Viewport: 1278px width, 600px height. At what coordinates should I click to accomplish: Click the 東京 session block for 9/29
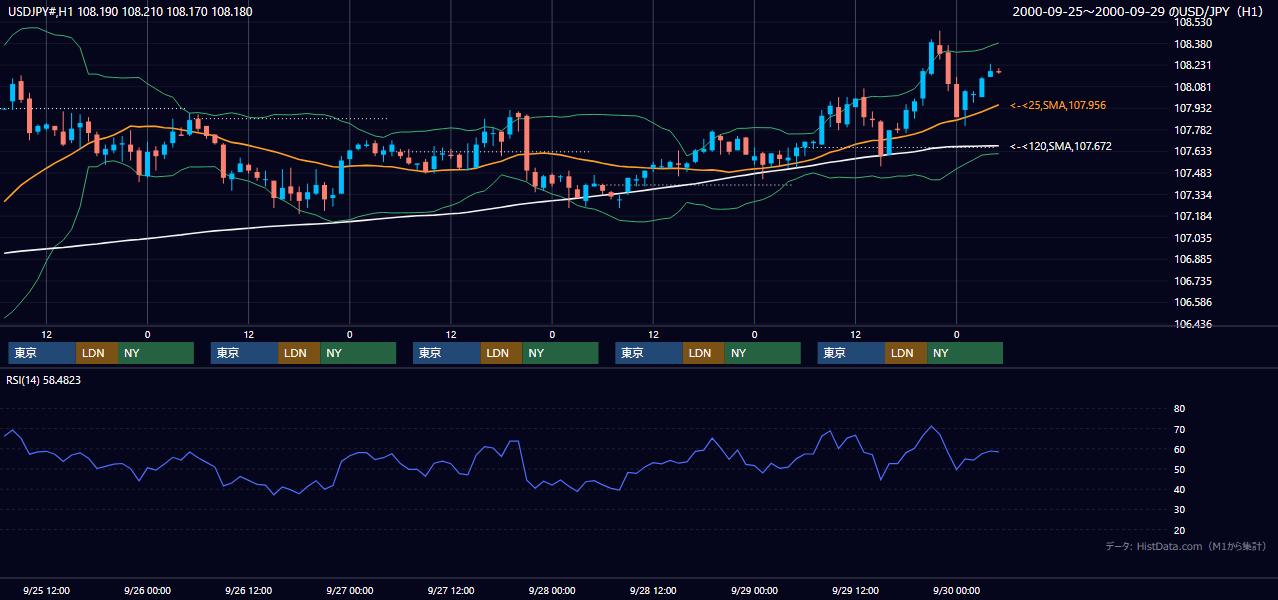(x=851, y=353)
